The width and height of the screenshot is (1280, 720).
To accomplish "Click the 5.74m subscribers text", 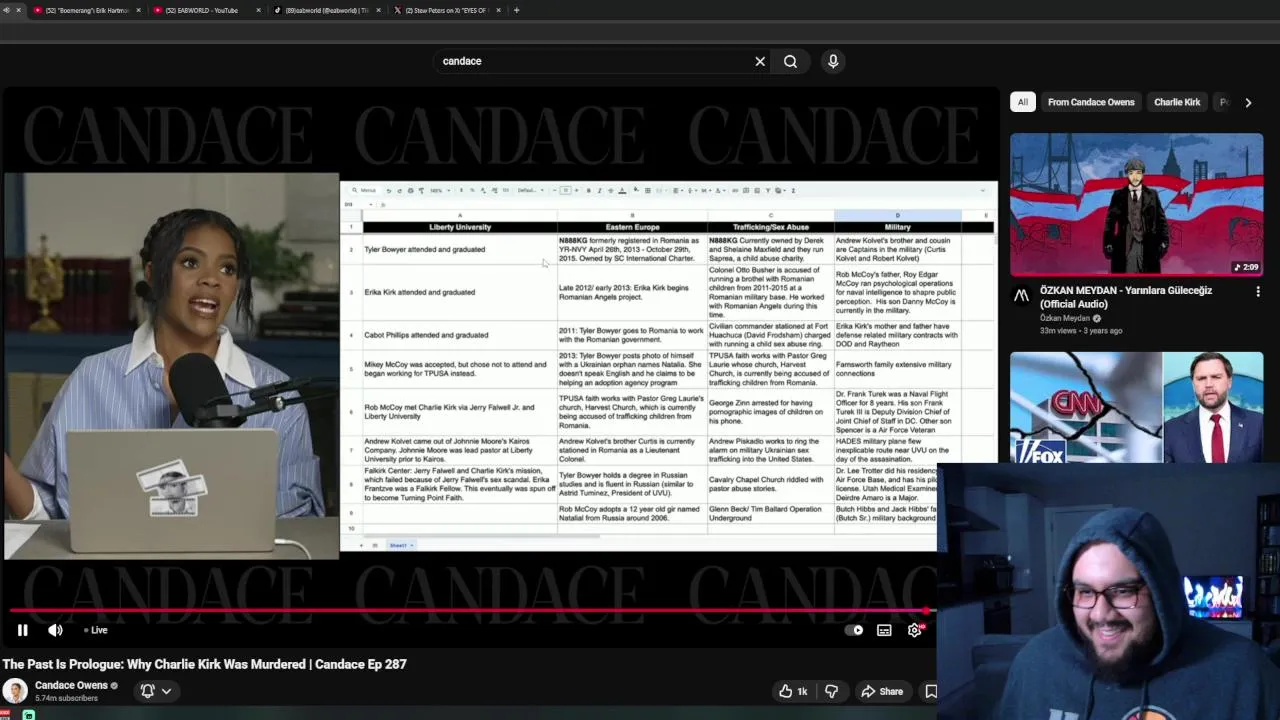I will [x=66, y=698].
